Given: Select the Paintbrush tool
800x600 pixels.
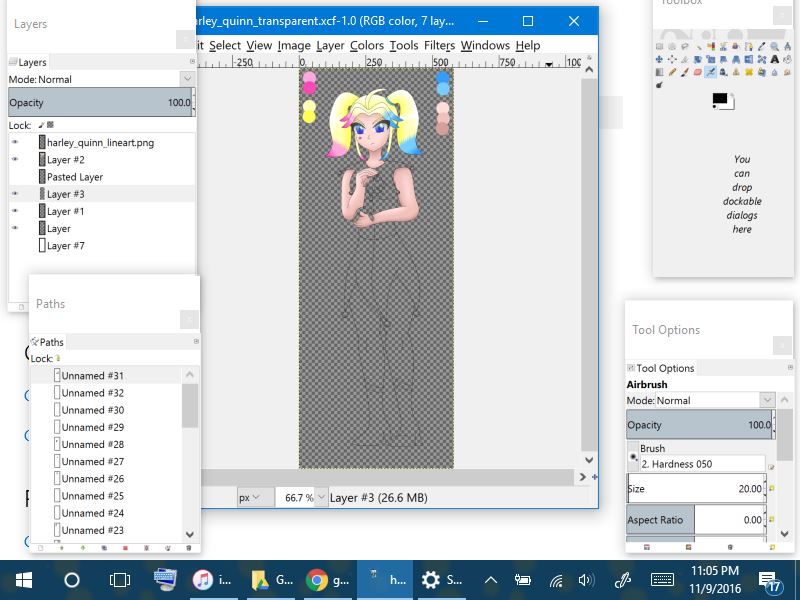Looking at the screenshot, I should click(685, 72).
